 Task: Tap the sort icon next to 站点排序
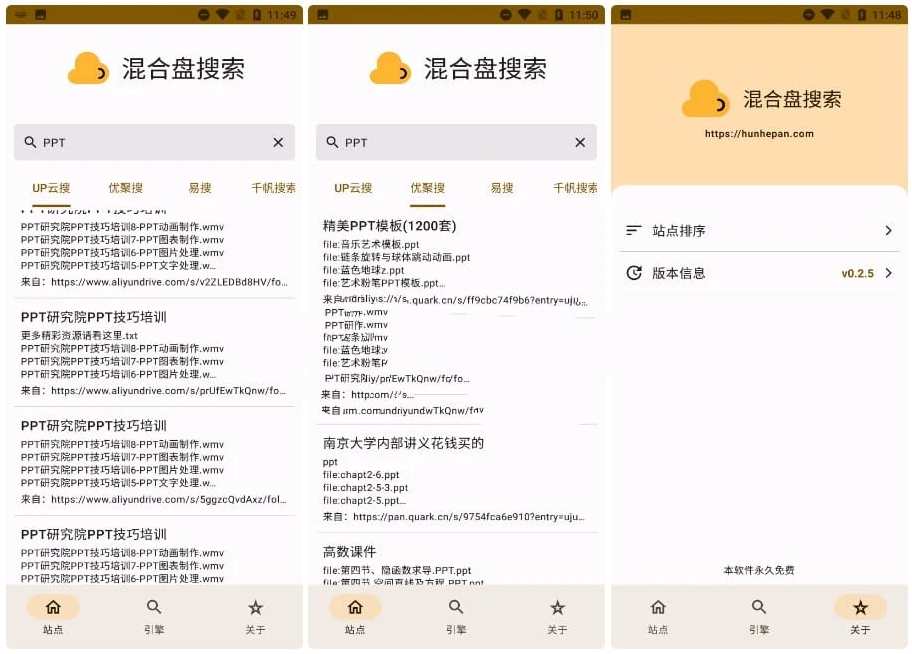[x=634, y=230]
